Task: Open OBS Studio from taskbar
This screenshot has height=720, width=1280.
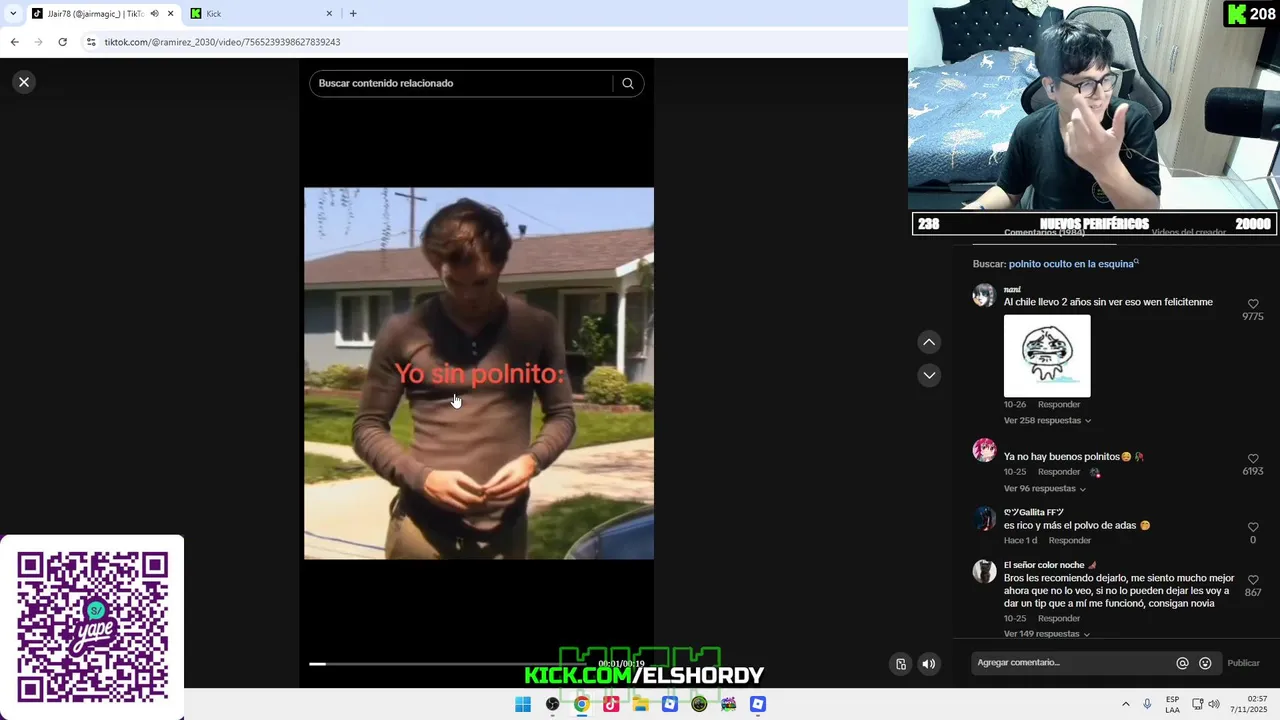Action: pyautogui.click(x=552, y=704)
